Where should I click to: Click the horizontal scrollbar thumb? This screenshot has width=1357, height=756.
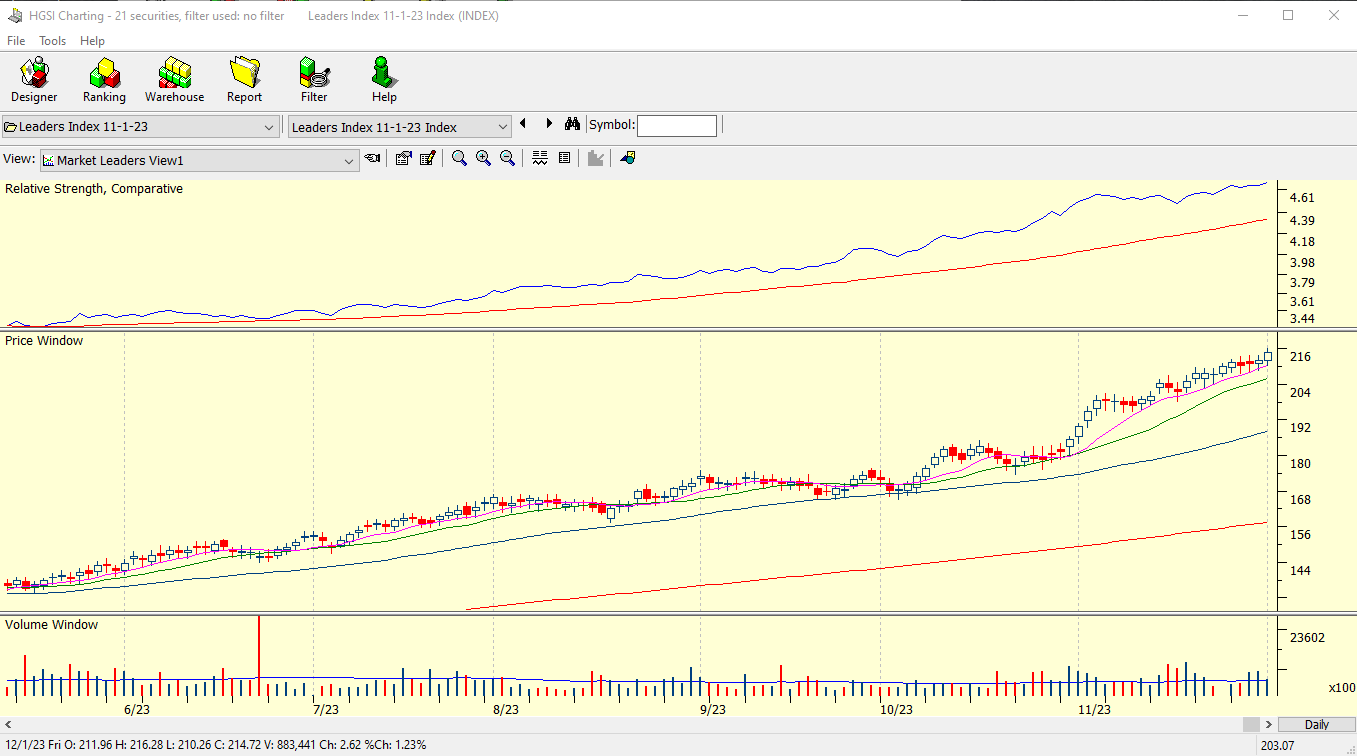pos(1251,724)
